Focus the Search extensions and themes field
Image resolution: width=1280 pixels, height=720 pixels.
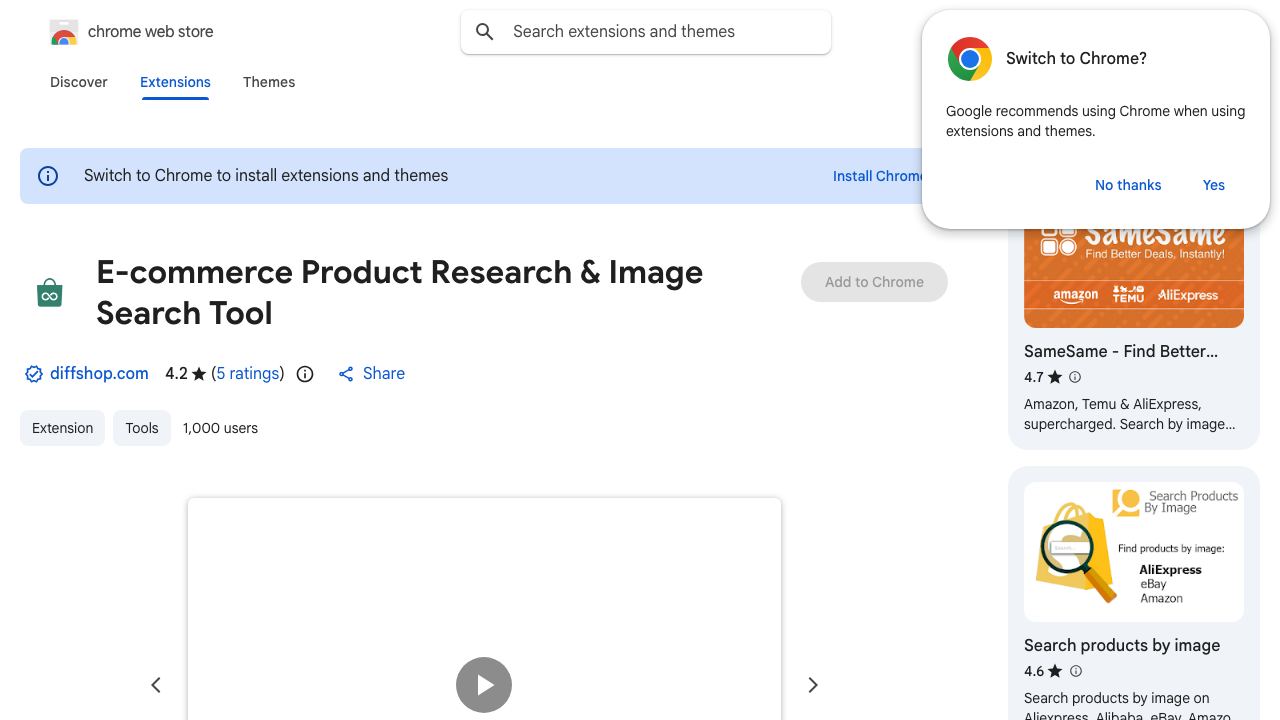[x=646, y=32]
